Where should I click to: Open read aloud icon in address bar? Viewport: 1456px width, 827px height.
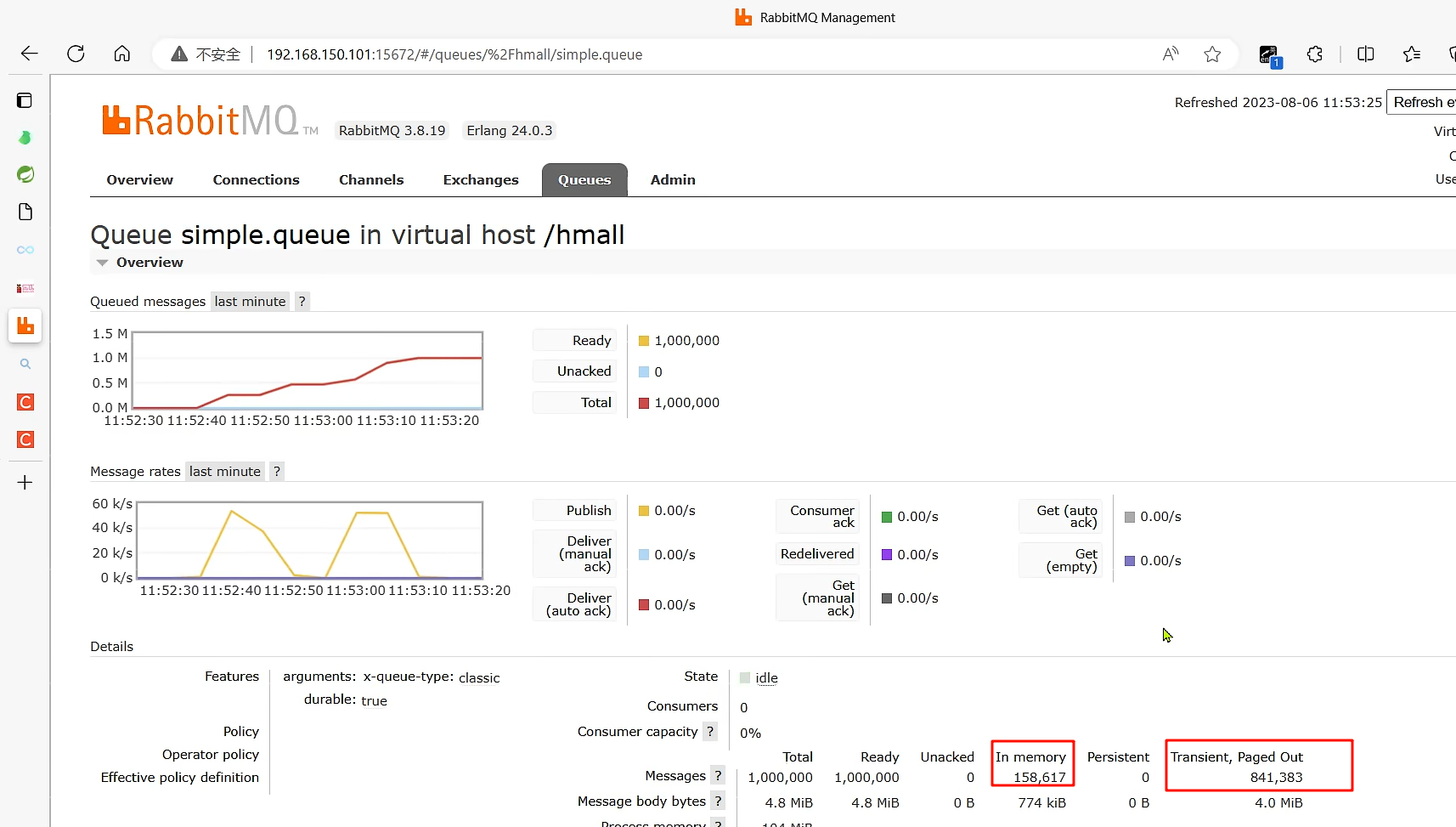click(x=1171, y=54)
